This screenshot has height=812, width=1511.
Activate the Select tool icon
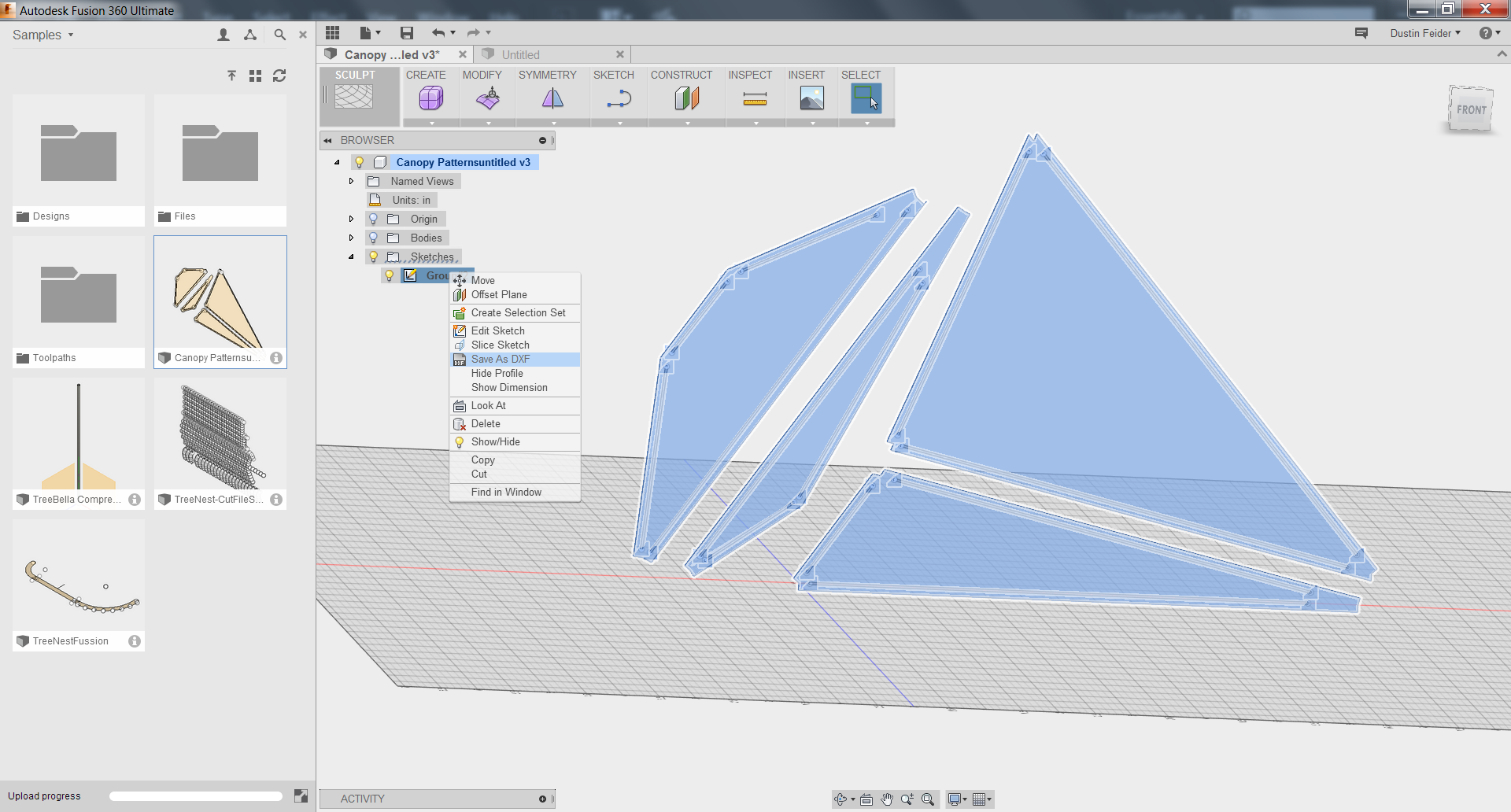tap(866, 98)
